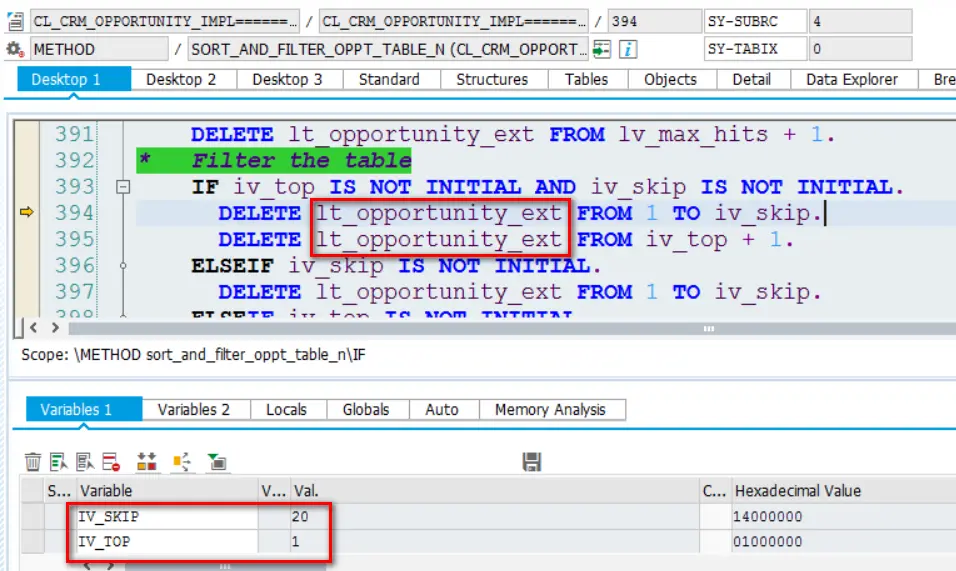Click the trash icon in variables toolbar
Viewport: 956px width, 571px height.
point(33,462)
